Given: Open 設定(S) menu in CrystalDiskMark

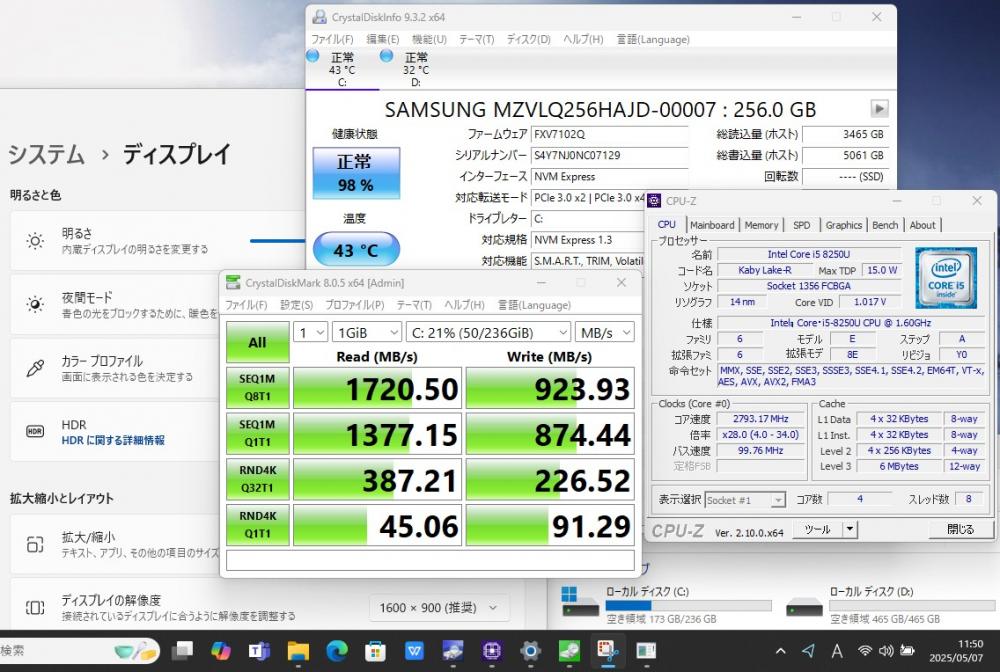Looking at the screenshot, I should tap(297, 305).
